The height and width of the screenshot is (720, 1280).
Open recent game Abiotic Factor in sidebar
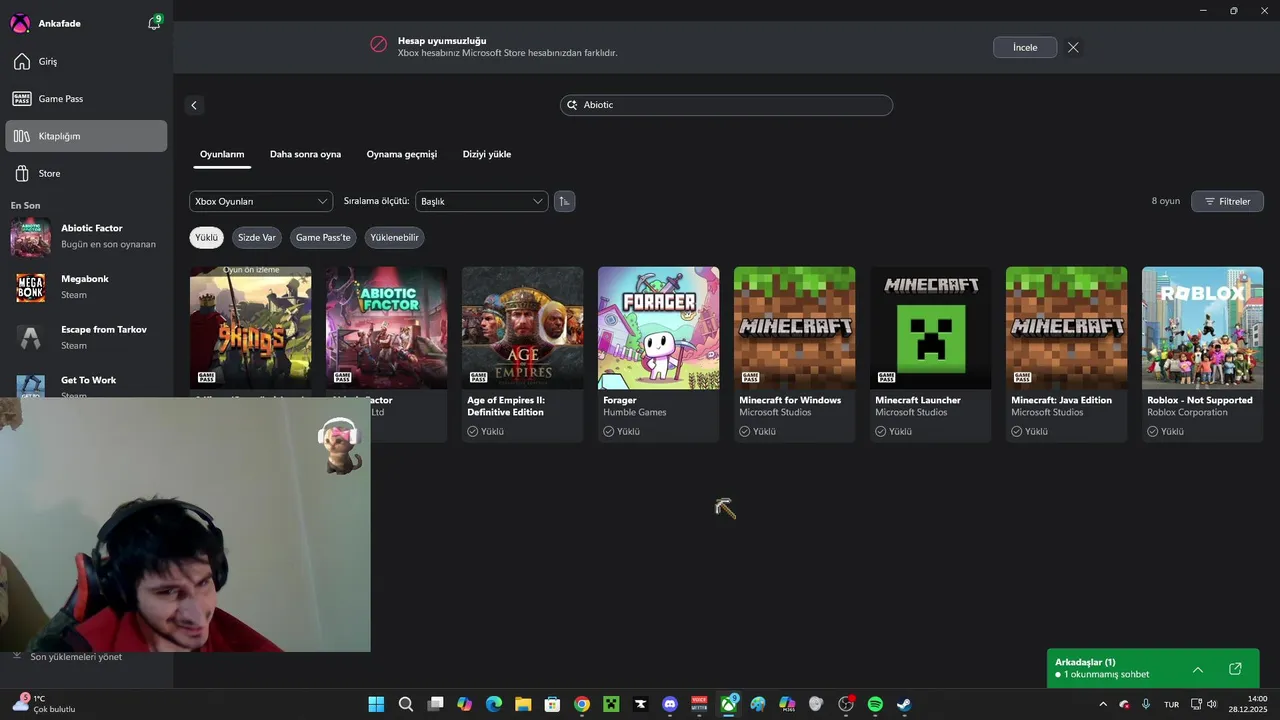[86, 236]
